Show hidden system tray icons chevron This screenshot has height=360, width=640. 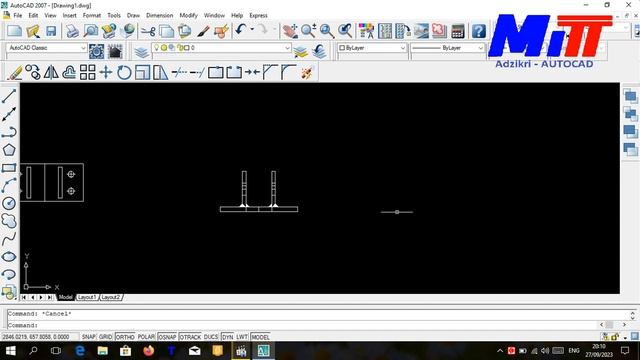(x=500, y=351)
